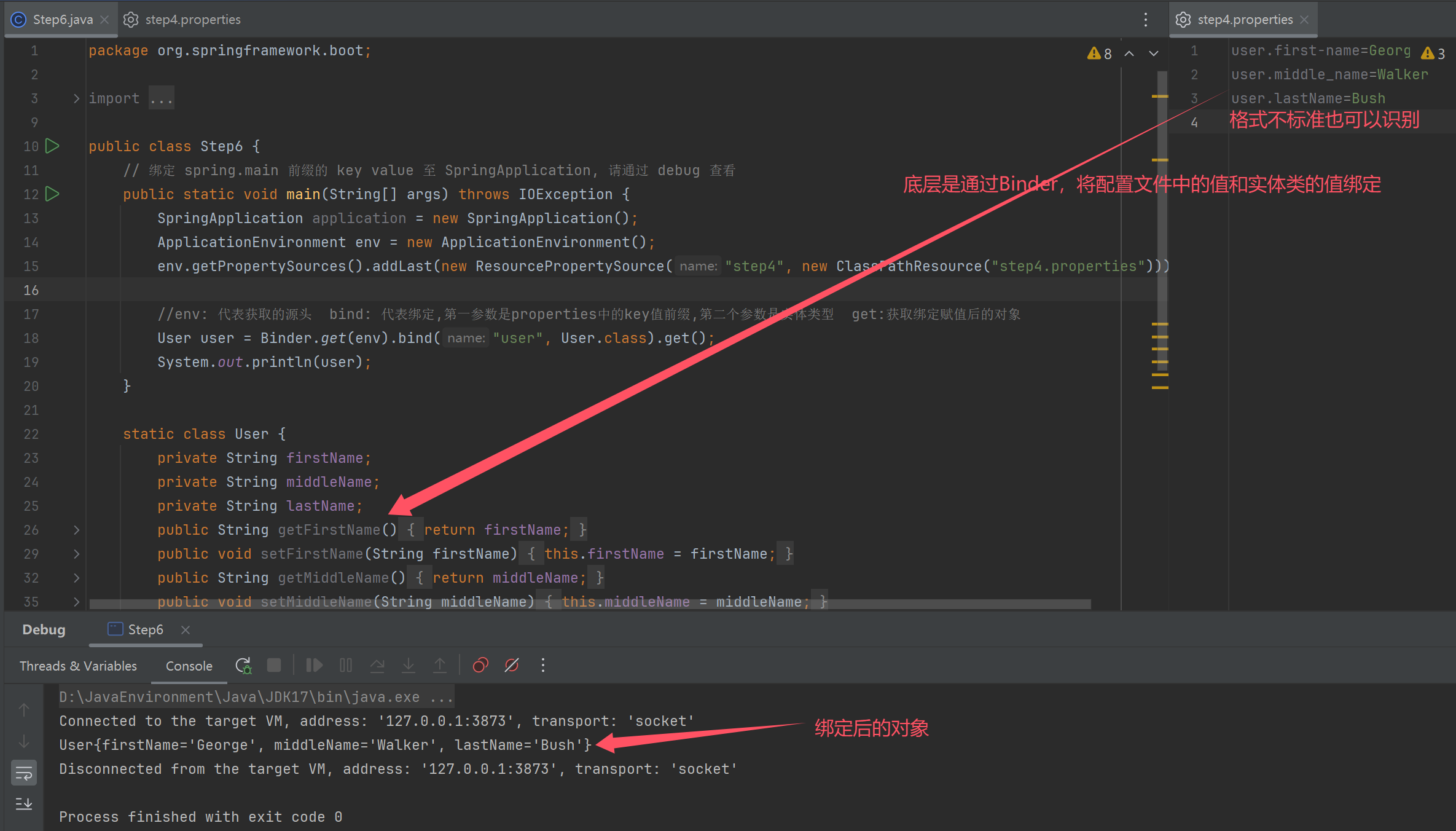Click 'package org.springframework.boot;' line
The image size is (1456, 831).
[x=230, y=50]
